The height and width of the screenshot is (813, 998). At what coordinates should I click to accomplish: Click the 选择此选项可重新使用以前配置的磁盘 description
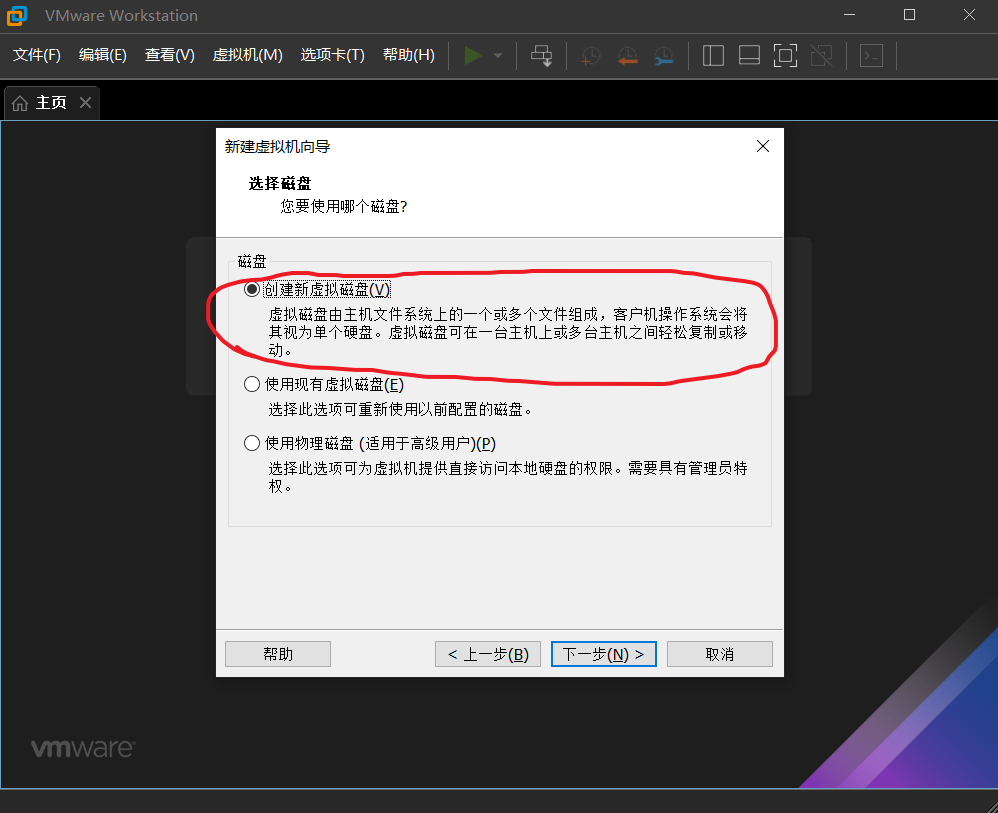[400, 409]
